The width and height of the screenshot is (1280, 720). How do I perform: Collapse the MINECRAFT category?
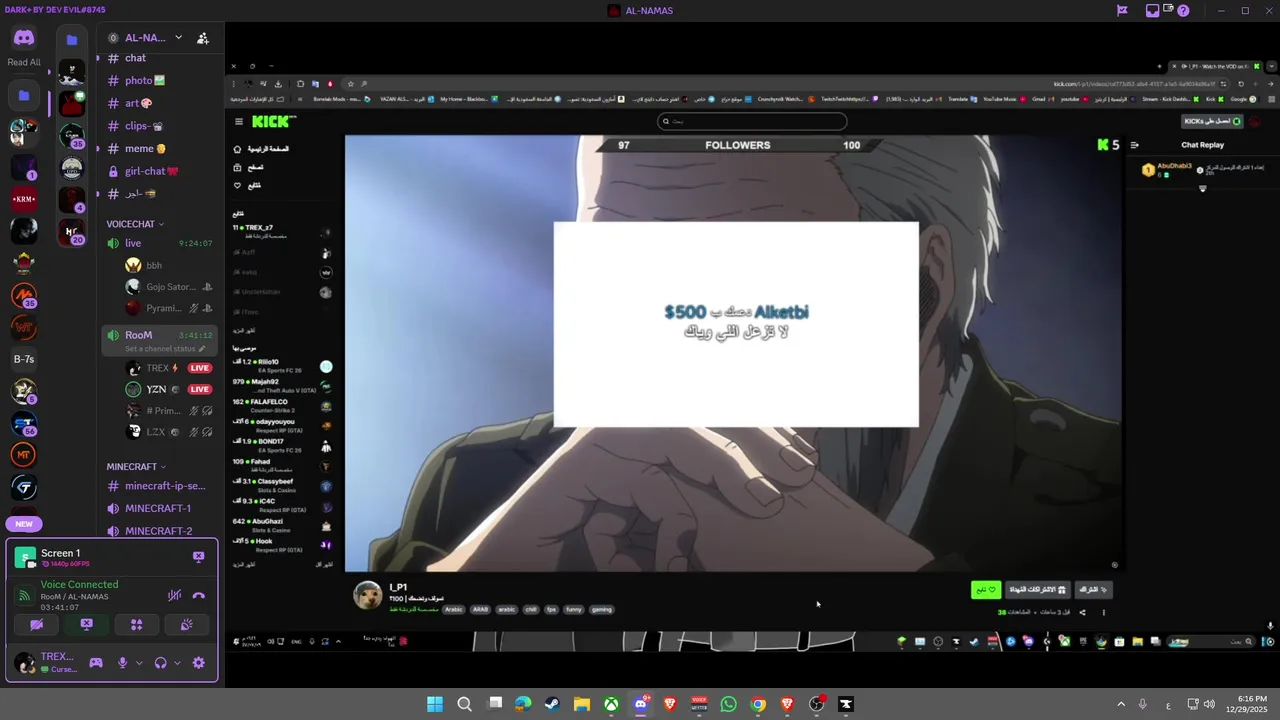136,467
